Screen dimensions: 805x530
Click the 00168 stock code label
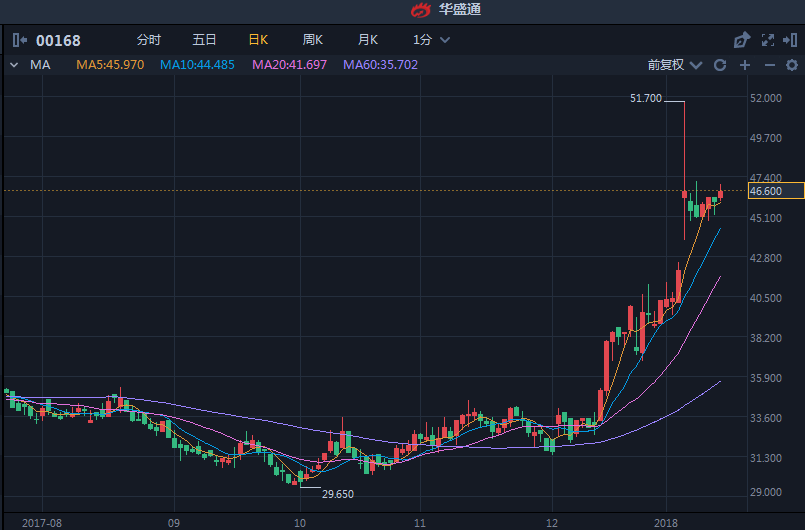click(x=58, y=40)
